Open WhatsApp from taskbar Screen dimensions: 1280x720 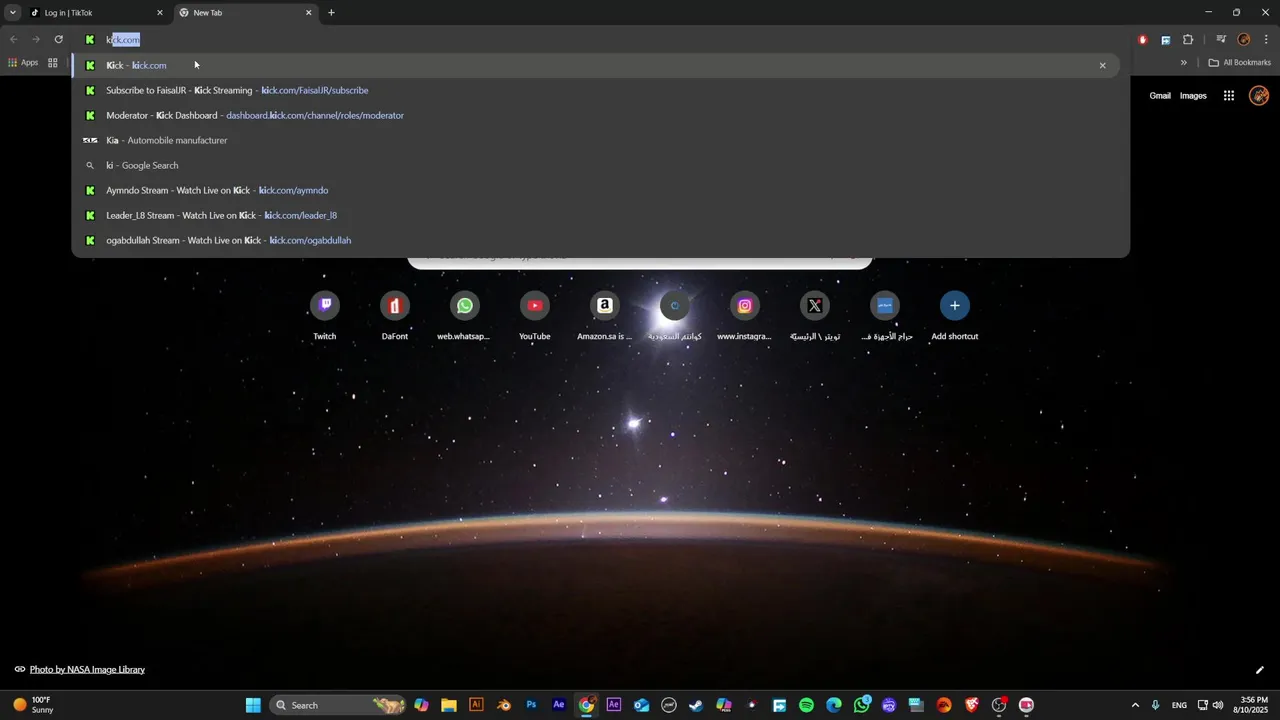pyautogui.click(x=861, y=705)
